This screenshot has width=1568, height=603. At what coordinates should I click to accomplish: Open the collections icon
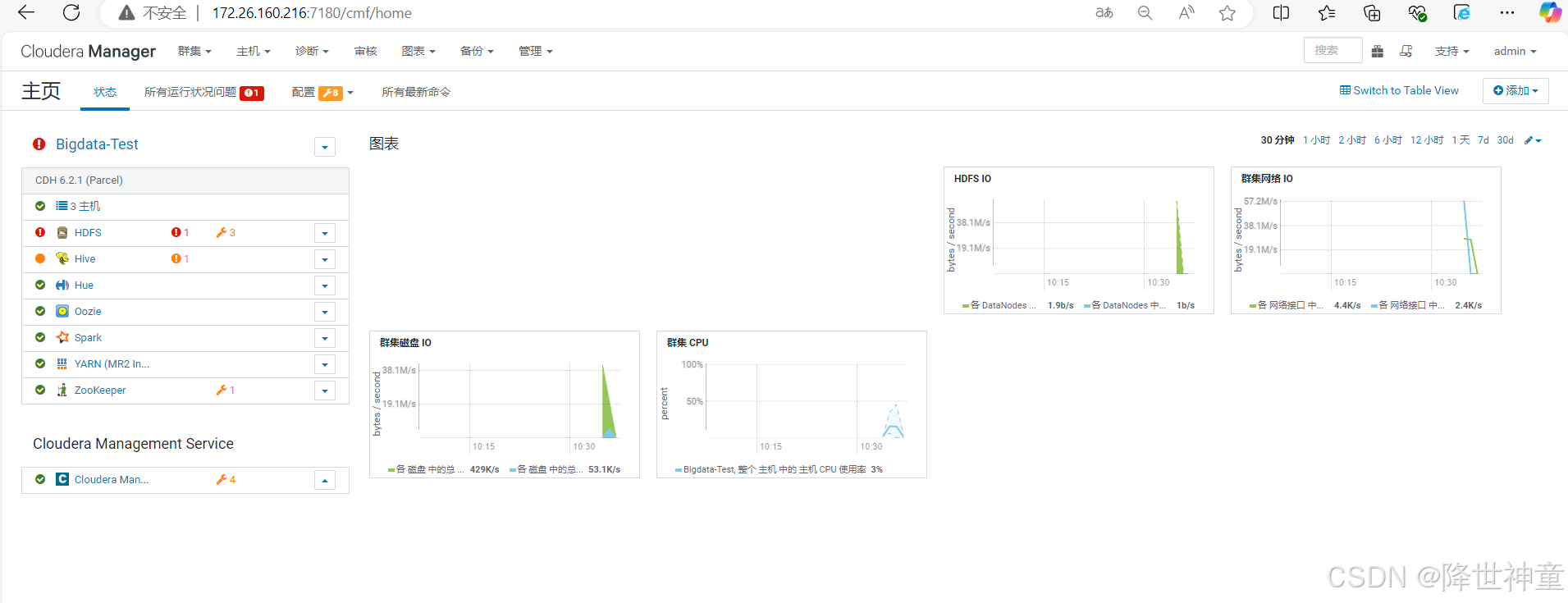click(x=1372, y=12)
